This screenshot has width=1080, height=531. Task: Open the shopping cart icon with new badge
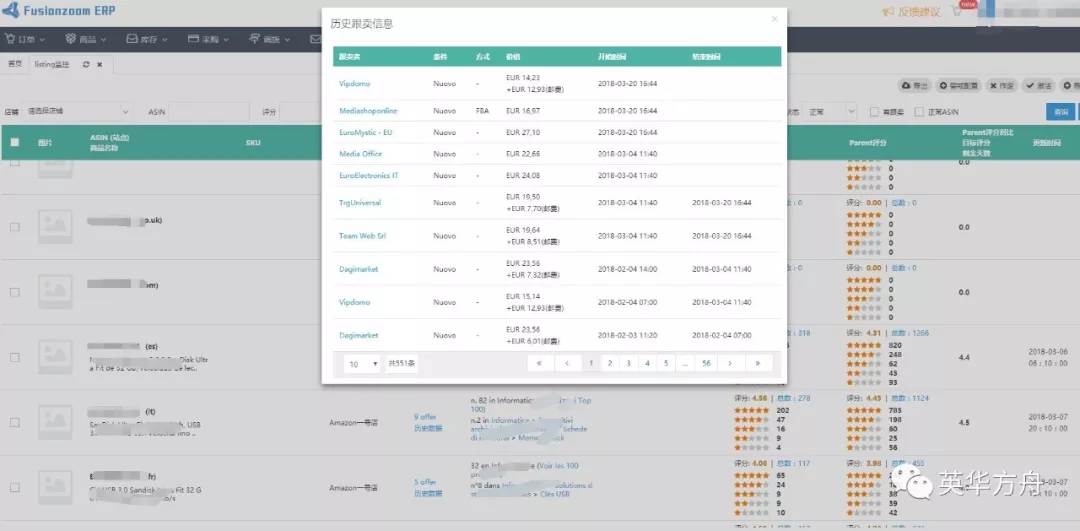[x=957, y=11]
